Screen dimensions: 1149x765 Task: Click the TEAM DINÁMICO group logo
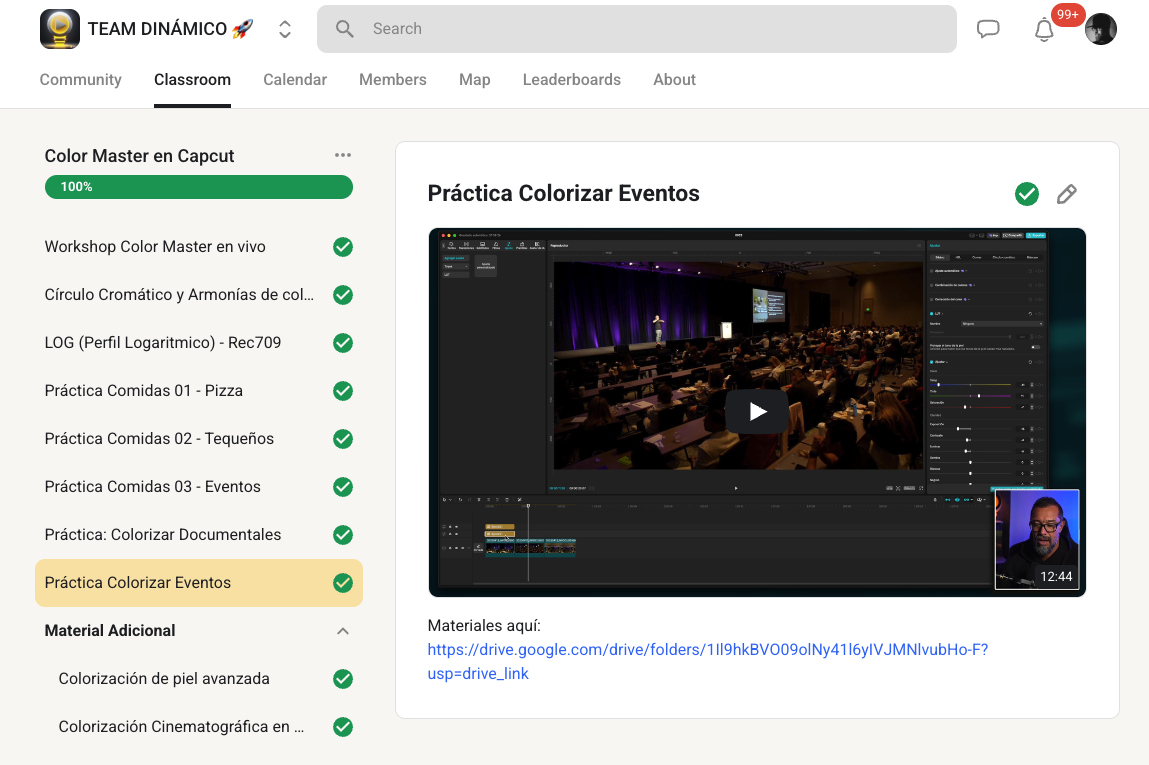[x=59, y=29]
